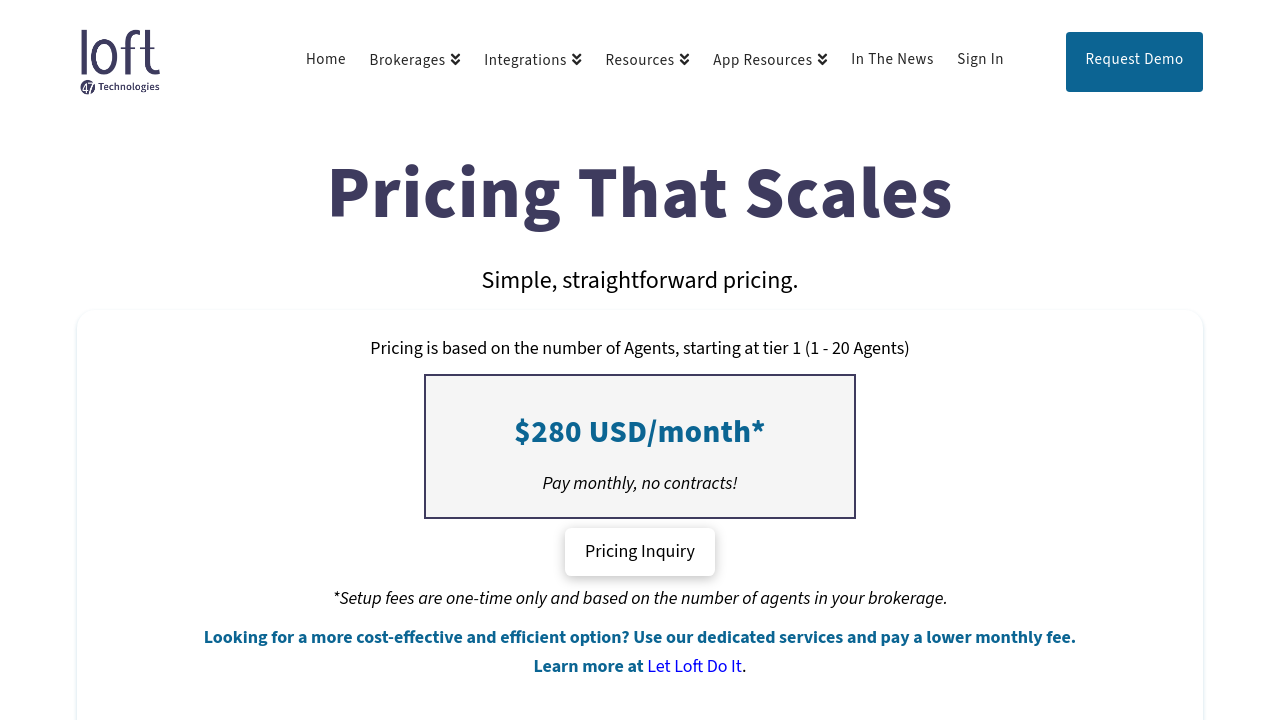
Task: Open the Integrations dropdown label
Action: (x=525, y=60)
